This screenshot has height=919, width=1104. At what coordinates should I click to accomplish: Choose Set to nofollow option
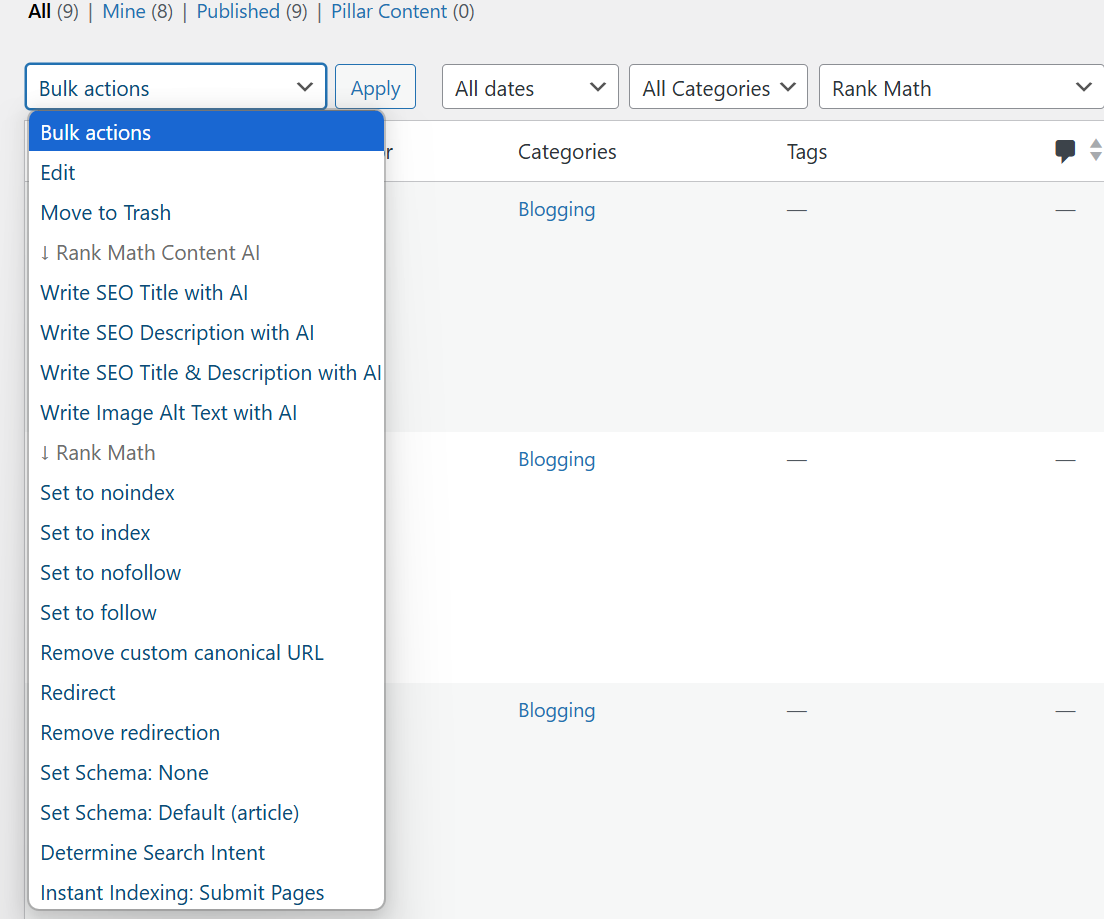(110, 573)
